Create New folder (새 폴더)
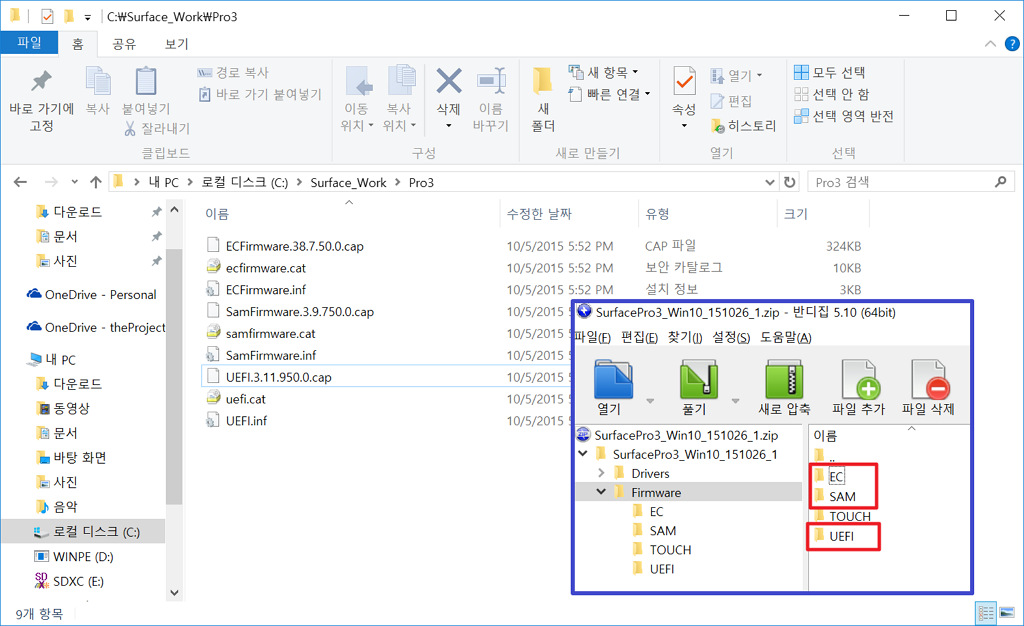The image size is (1024, 626). pos(543,99)
